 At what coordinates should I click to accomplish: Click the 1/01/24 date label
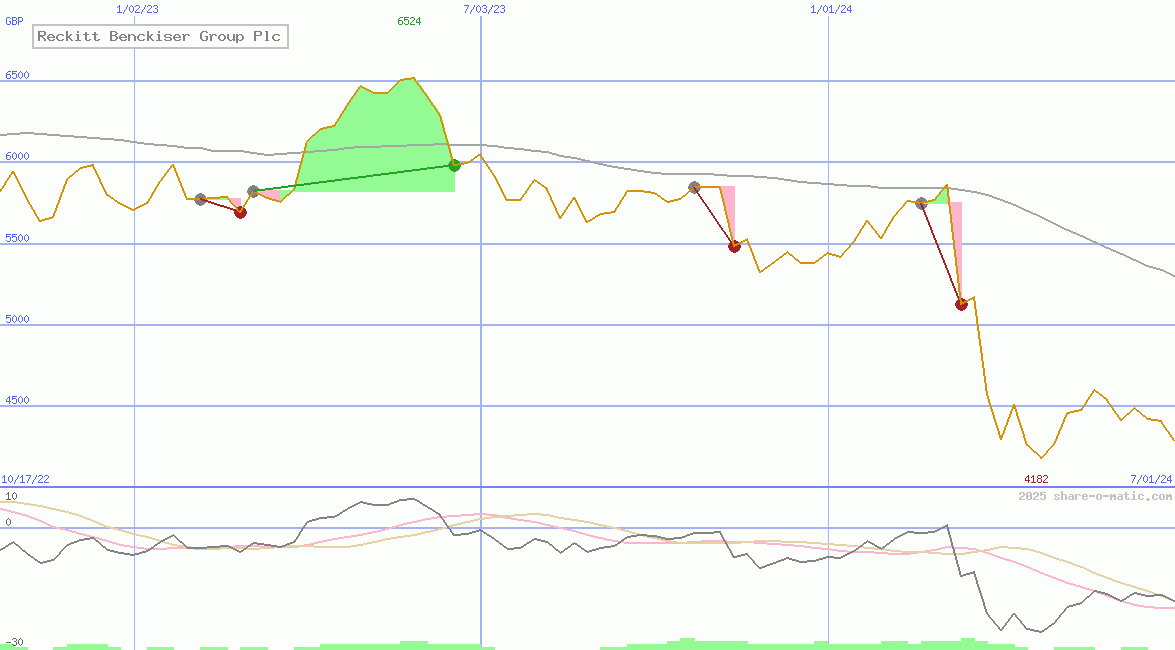831,9
